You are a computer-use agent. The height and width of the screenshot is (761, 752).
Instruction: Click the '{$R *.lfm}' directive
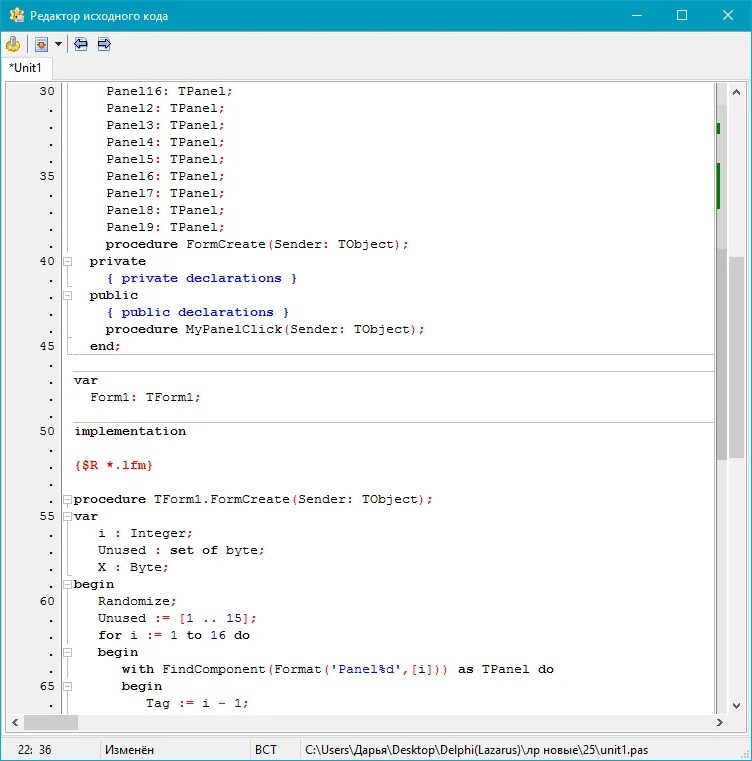[114, 465]
